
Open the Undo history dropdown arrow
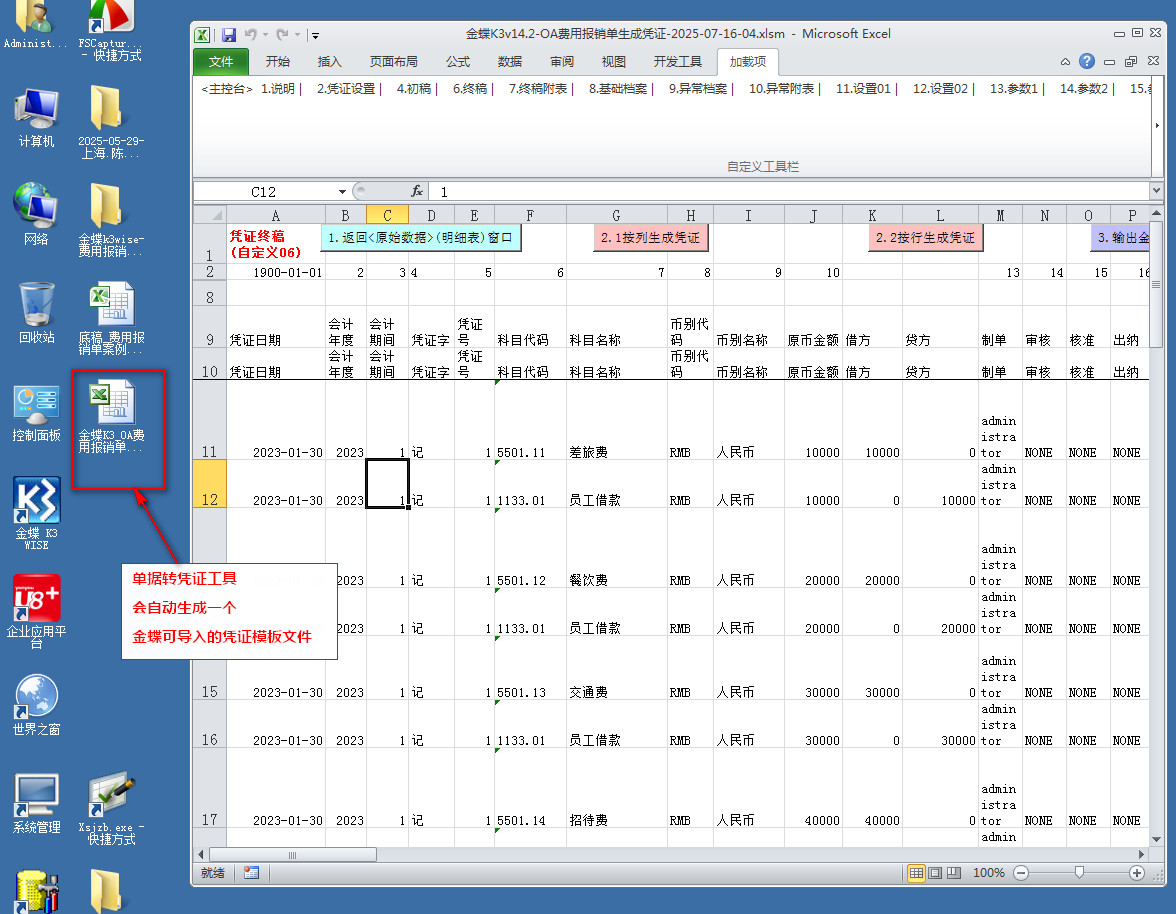[265, 34]
